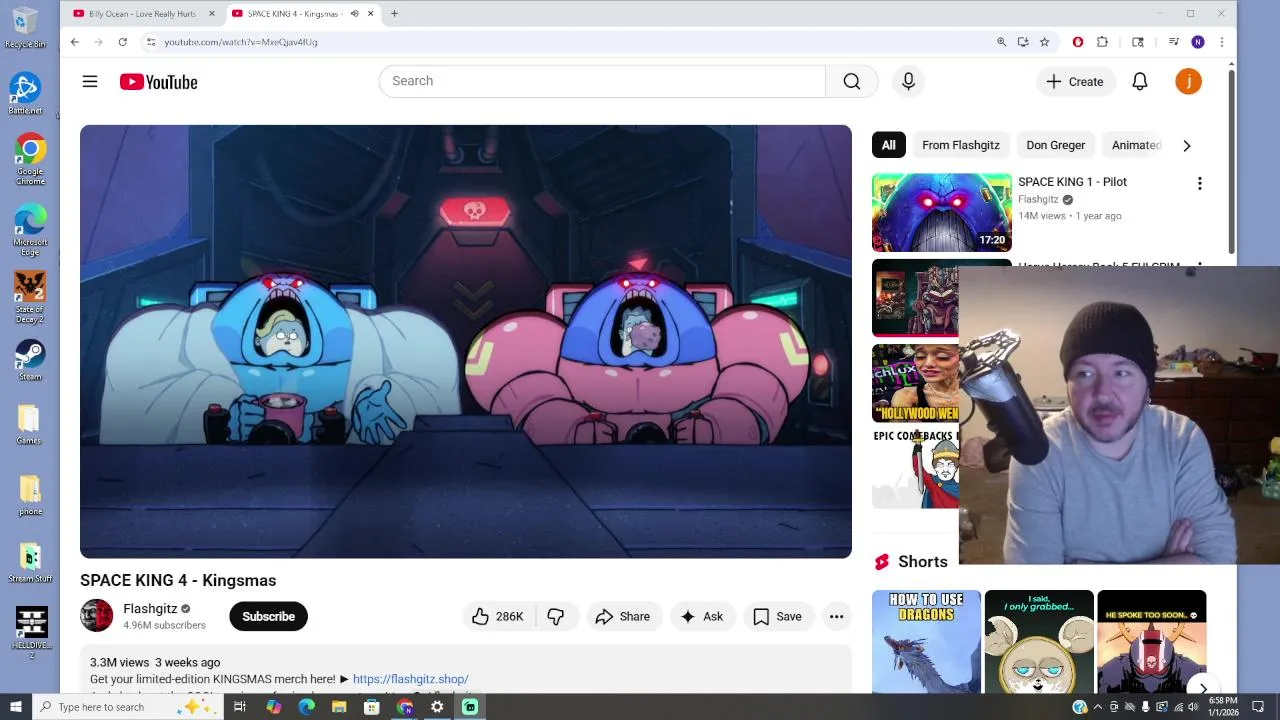This screenshot has width=1280, height=720.
Task: Select the From Flashgitz chip
Action: click(x=961, y=145)
